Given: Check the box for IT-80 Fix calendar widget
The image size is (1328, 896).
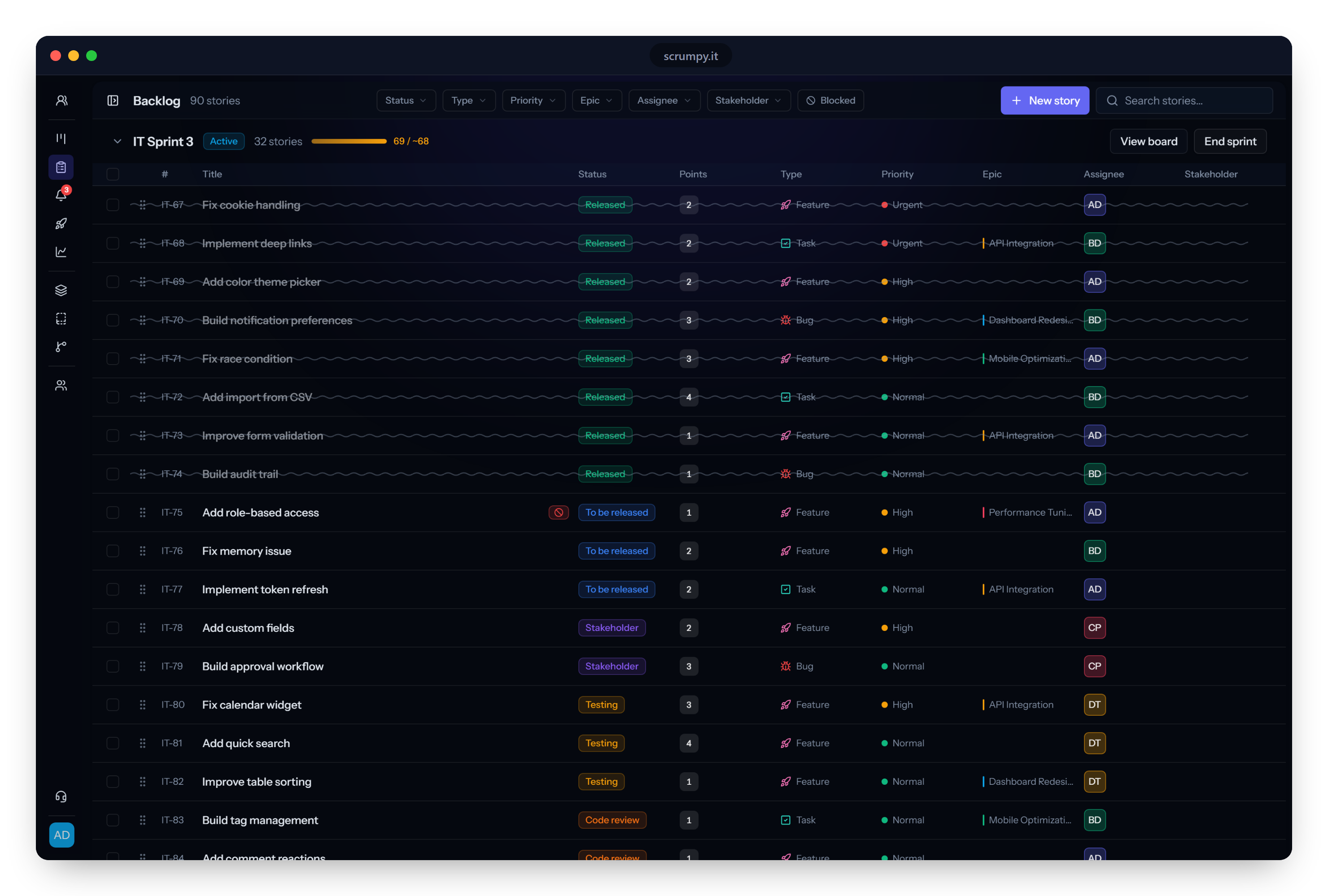Looking at the screenshot, I should tap(113, 704).
